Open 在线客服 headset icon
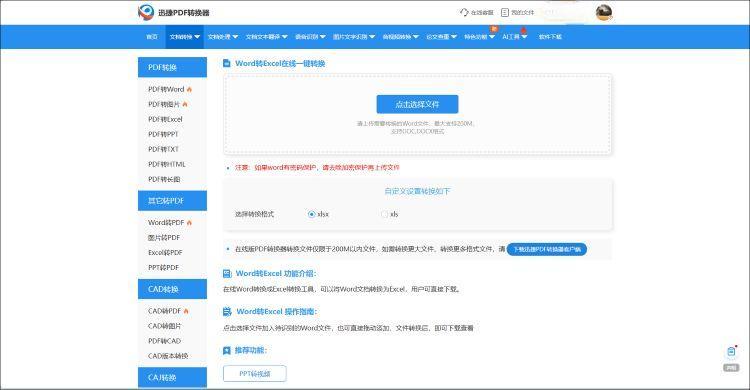This screenshot has height=390, width=750. coord(463,12)
